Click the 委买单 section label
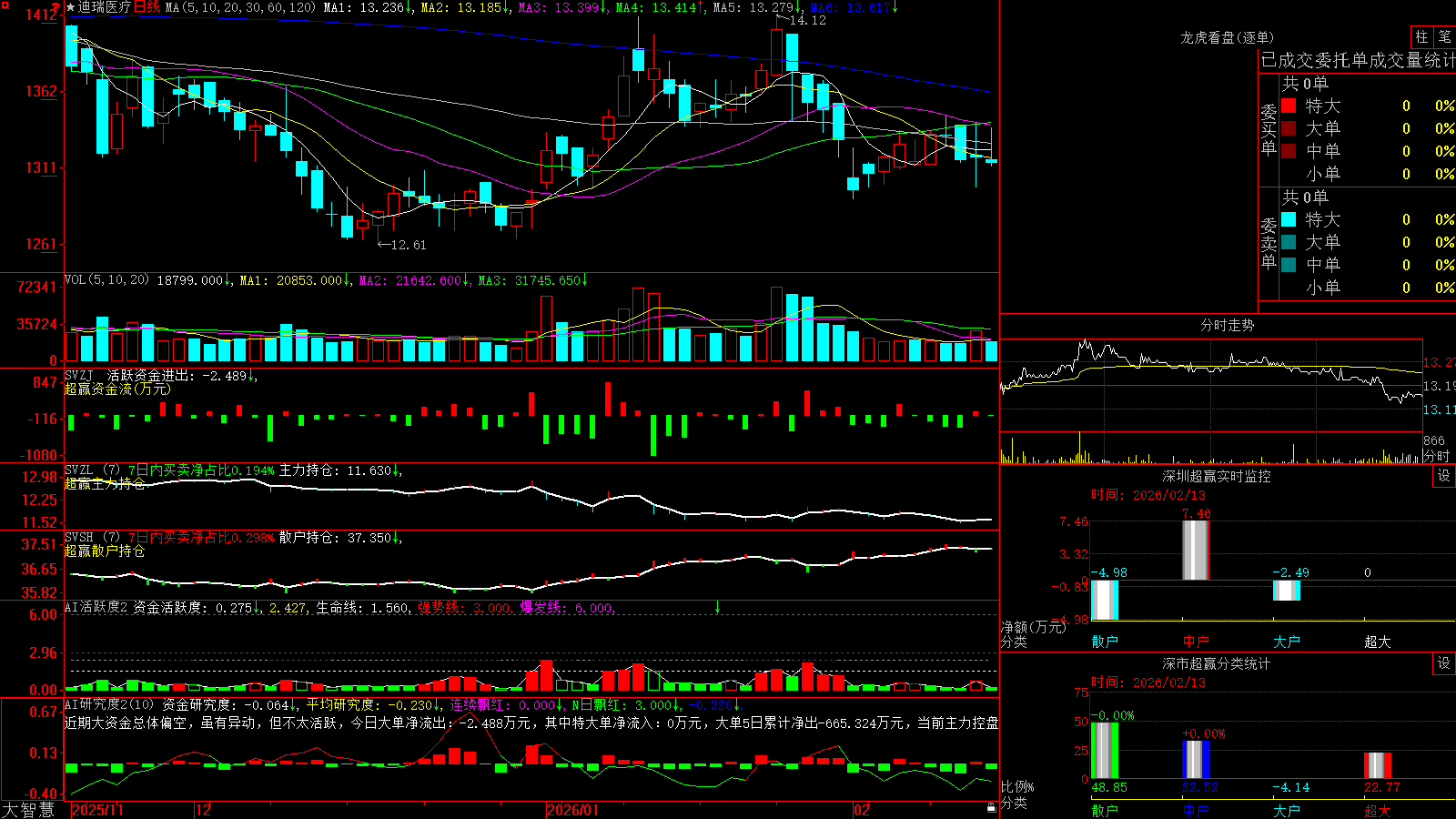The height and width of the screenshot is (819, 1456). 1269,129
